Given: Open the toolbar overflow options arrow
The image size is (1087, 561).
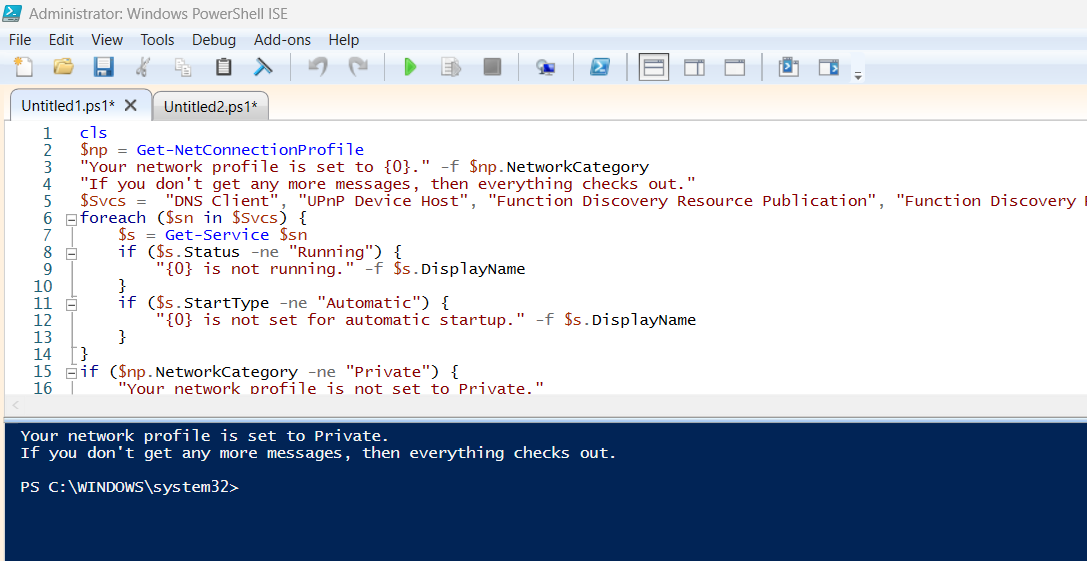Looking at the screenshot, I should click(858, 75).
